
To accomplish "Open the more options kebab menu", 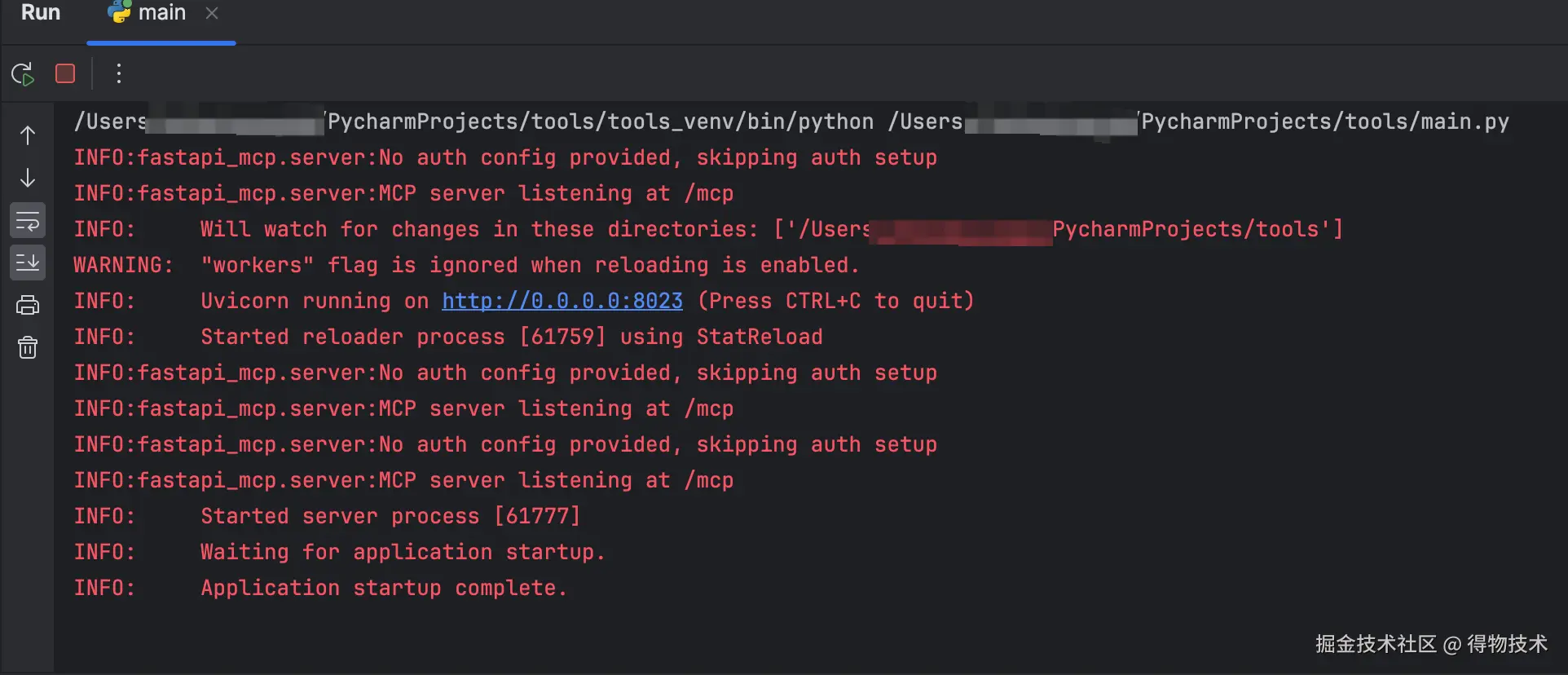I will pyautogui.click(x=119, y=74).
